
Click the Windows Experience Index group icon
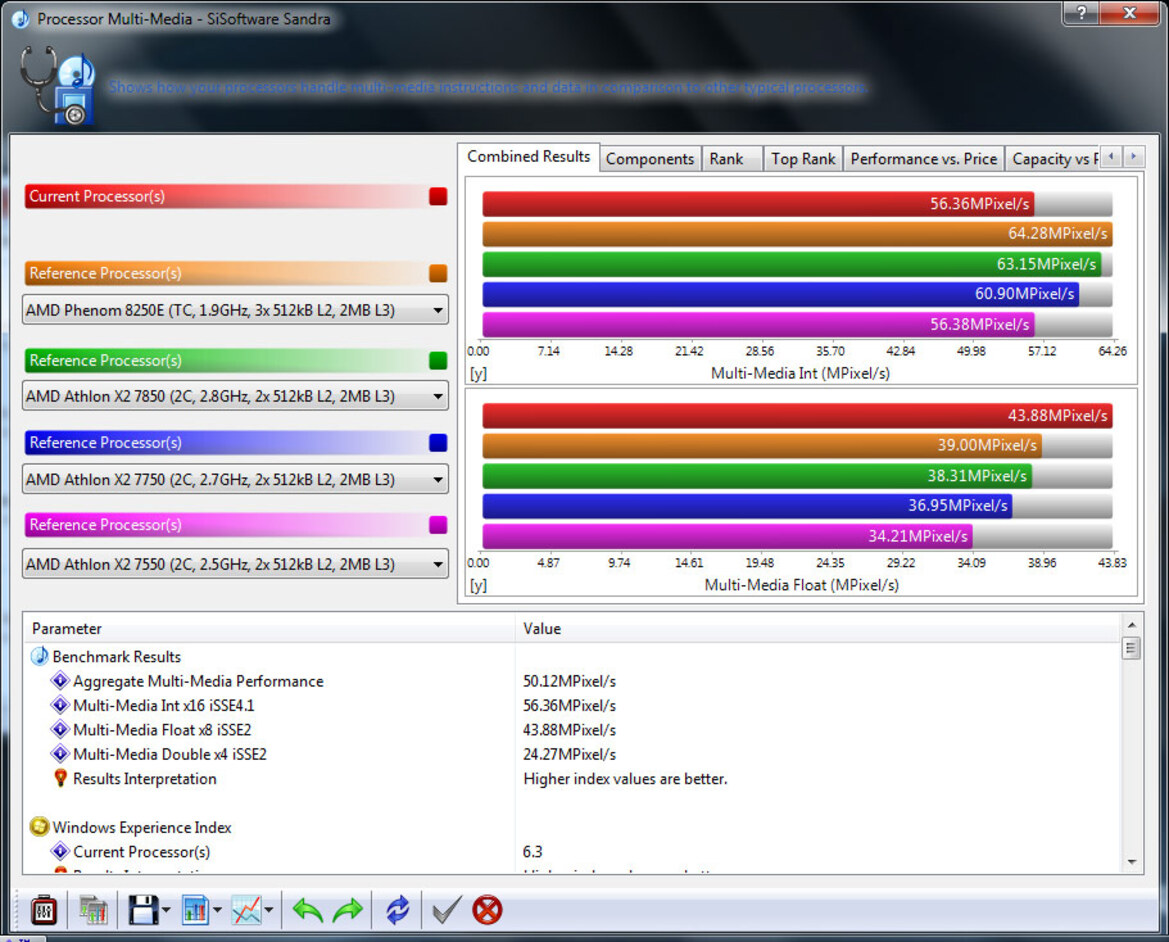click(x=39, y=826)
